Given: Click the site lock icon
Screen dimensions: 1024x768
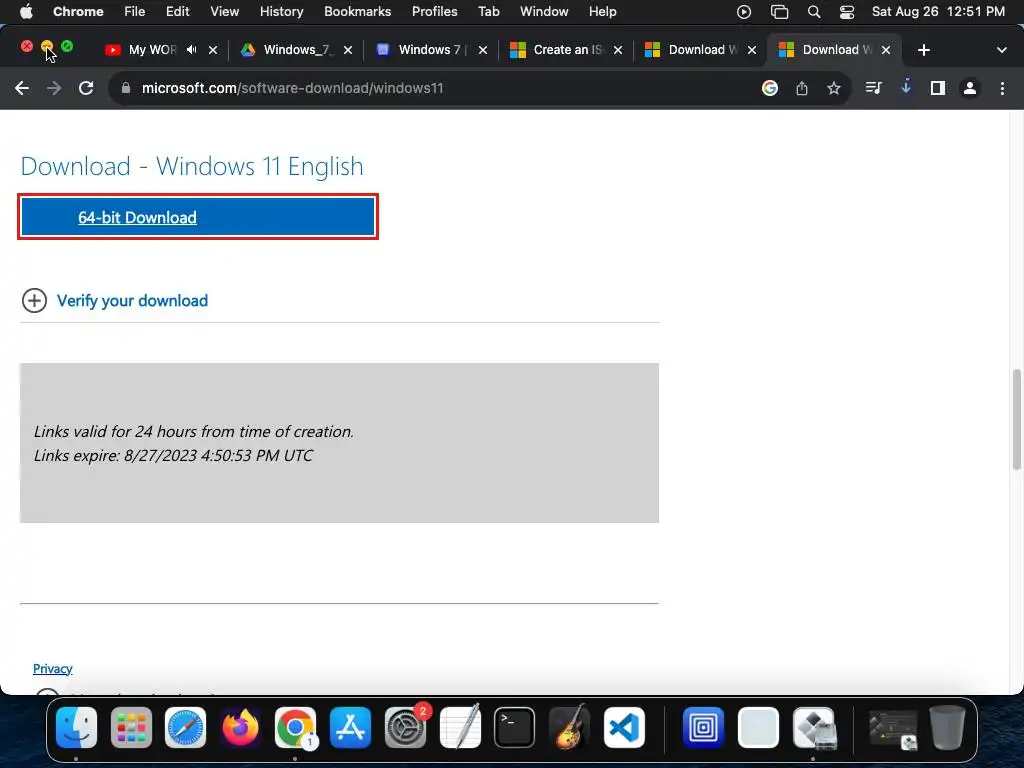Looking at the screenshot, I should [126, 88].
